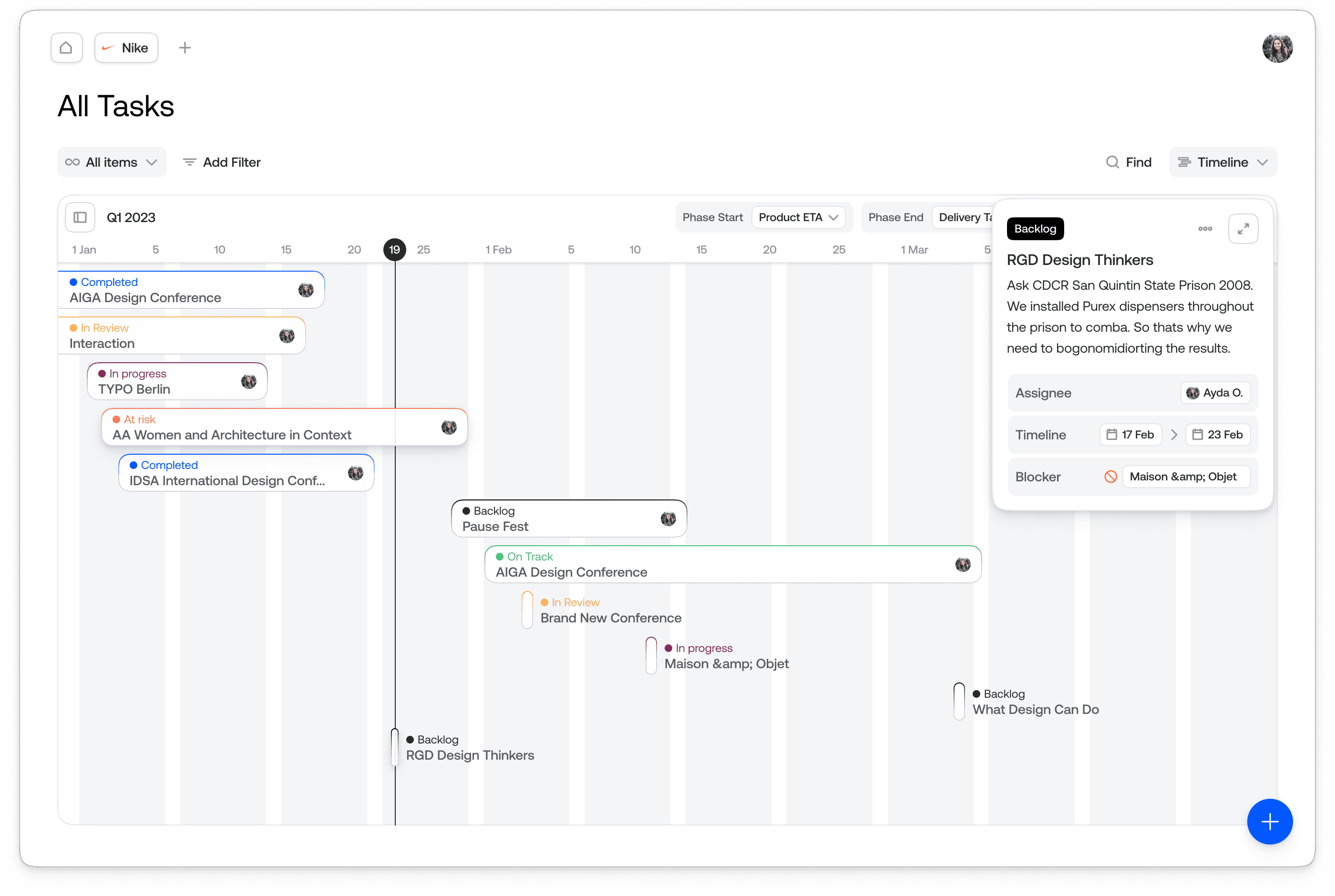Open the Find search tool

1129,163
